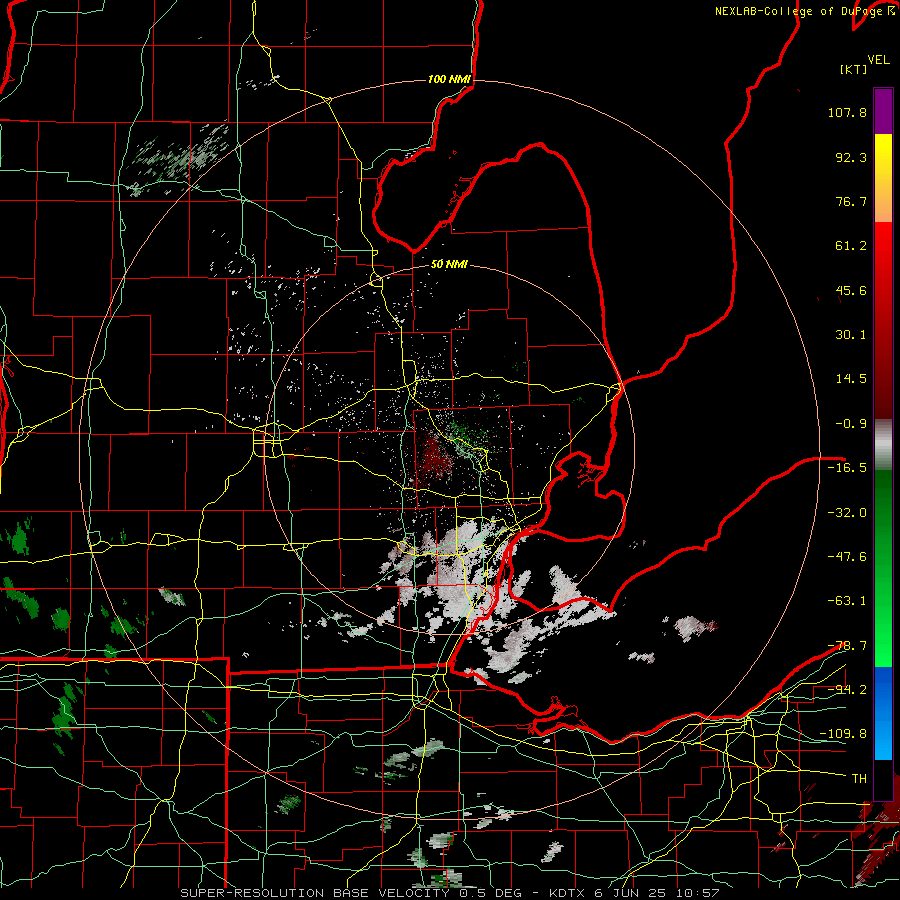Click the 14.5 value on velocity scale

pos(851,379)
